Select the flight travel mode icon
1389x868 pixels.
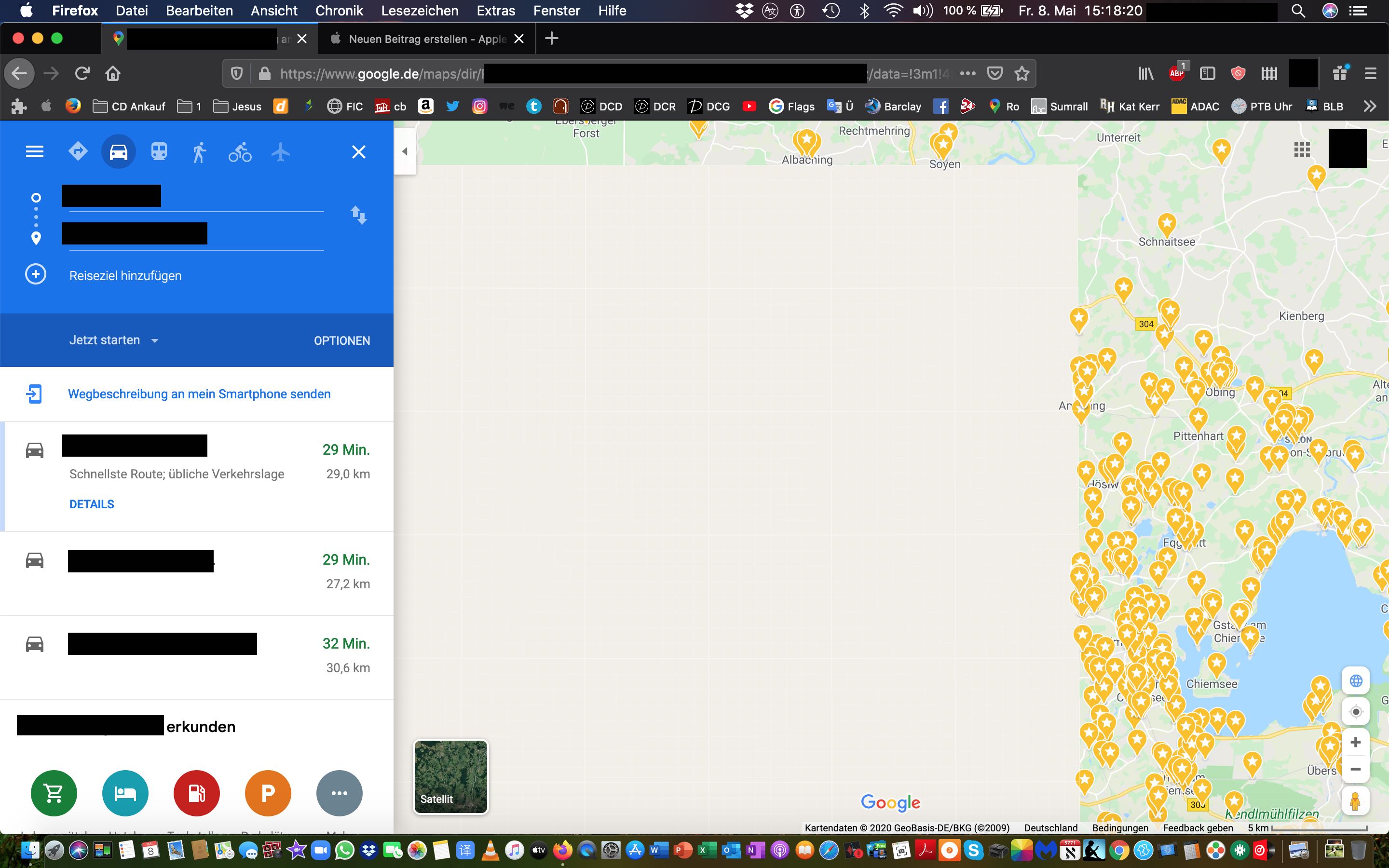281,152
